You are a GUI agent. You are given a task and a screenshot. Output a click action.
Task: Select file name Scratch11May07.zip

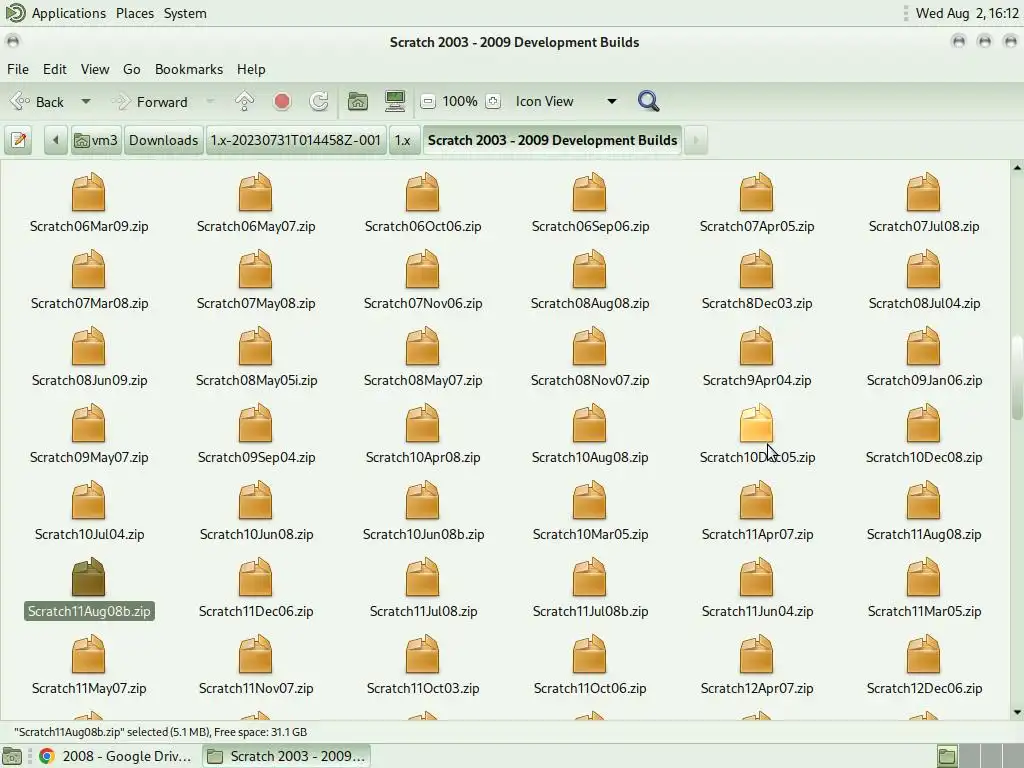(x=89, y=688)
